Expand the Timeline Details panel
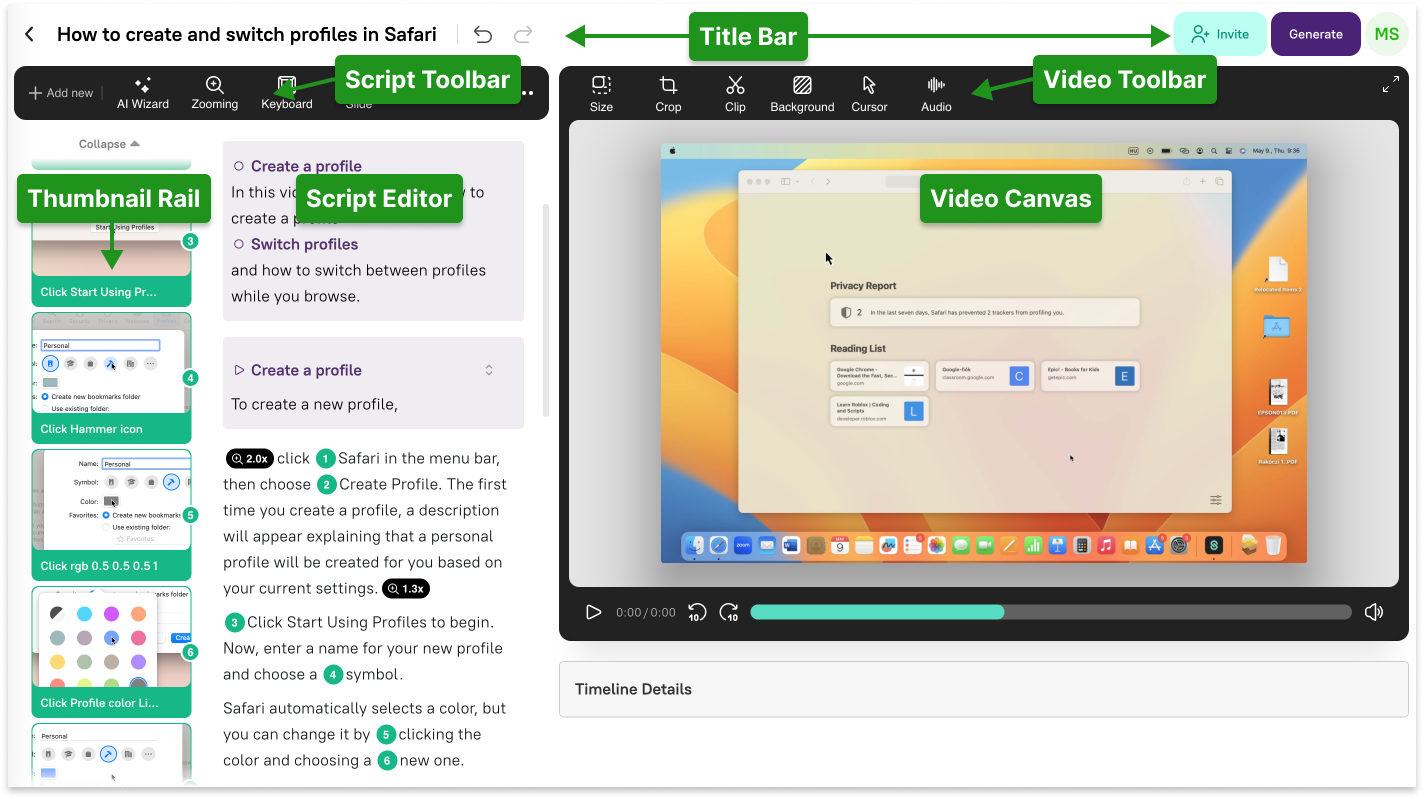 pyautogui.click(x=983, y=689)
